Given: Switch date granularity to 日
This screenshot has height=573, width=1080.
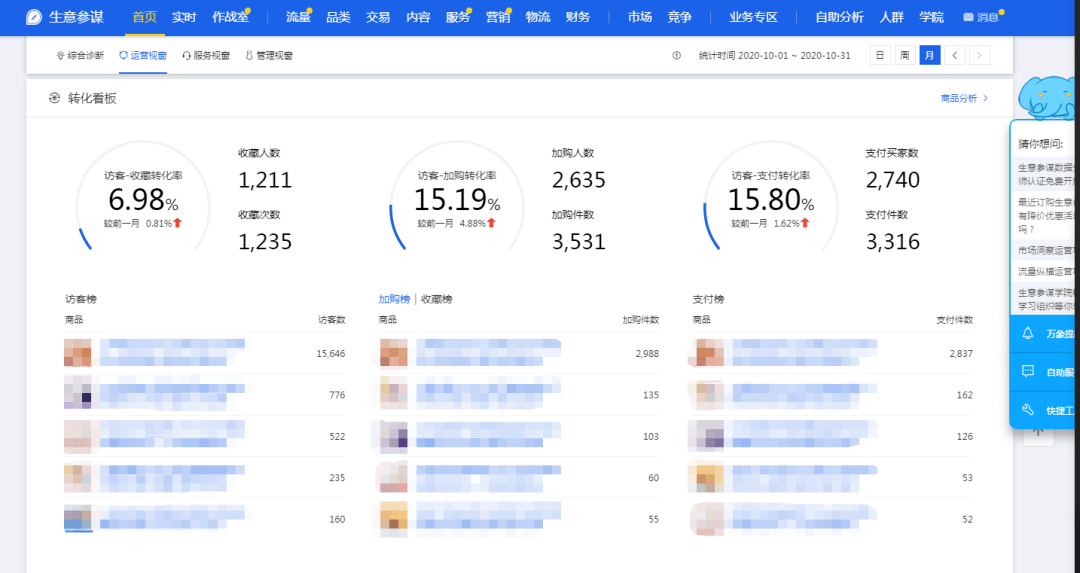Looking at the screenshot, I should pos(880,55).
